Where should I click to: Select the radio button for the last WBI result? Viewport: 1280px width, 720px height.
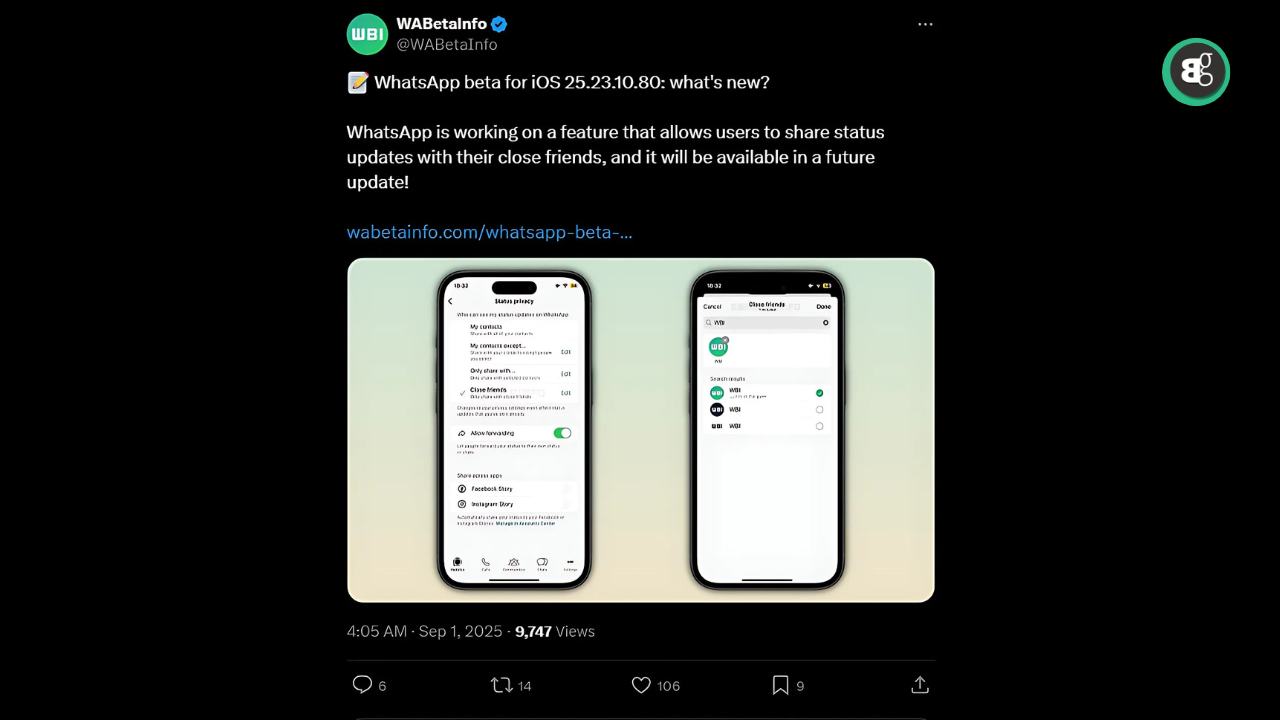pos(820,426)
